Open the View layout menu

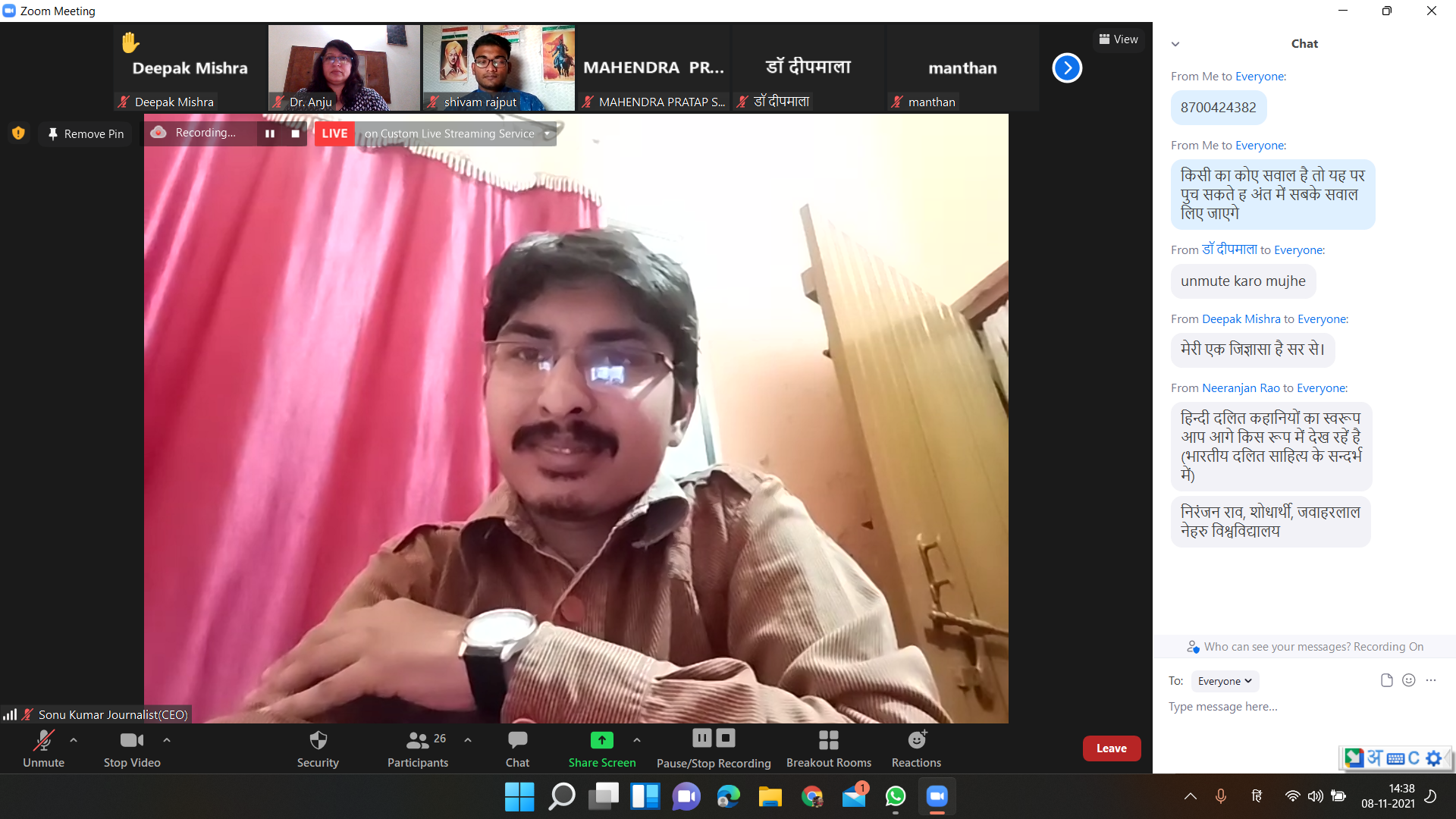pos(1119,39)
